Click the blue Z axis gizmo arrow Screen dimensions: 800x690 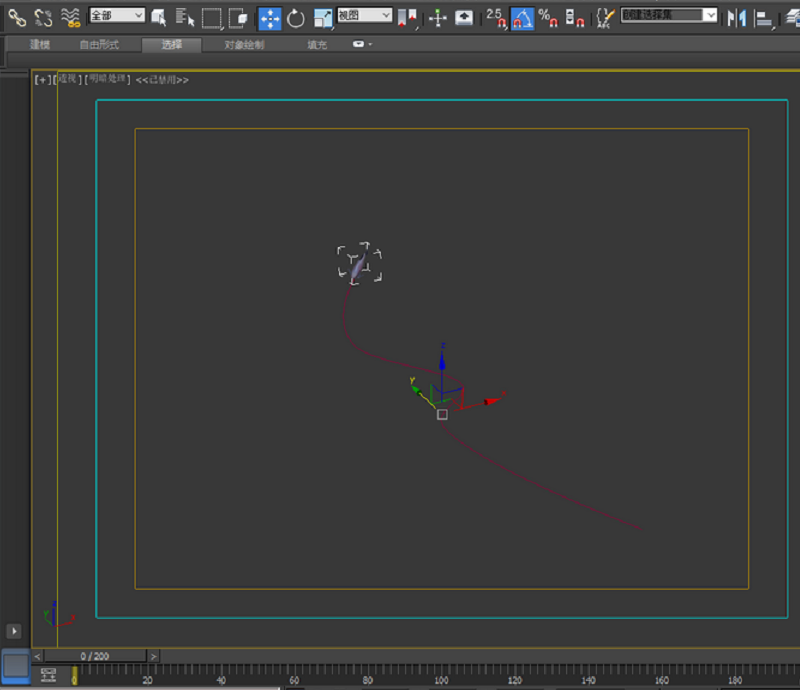(442, 361)
